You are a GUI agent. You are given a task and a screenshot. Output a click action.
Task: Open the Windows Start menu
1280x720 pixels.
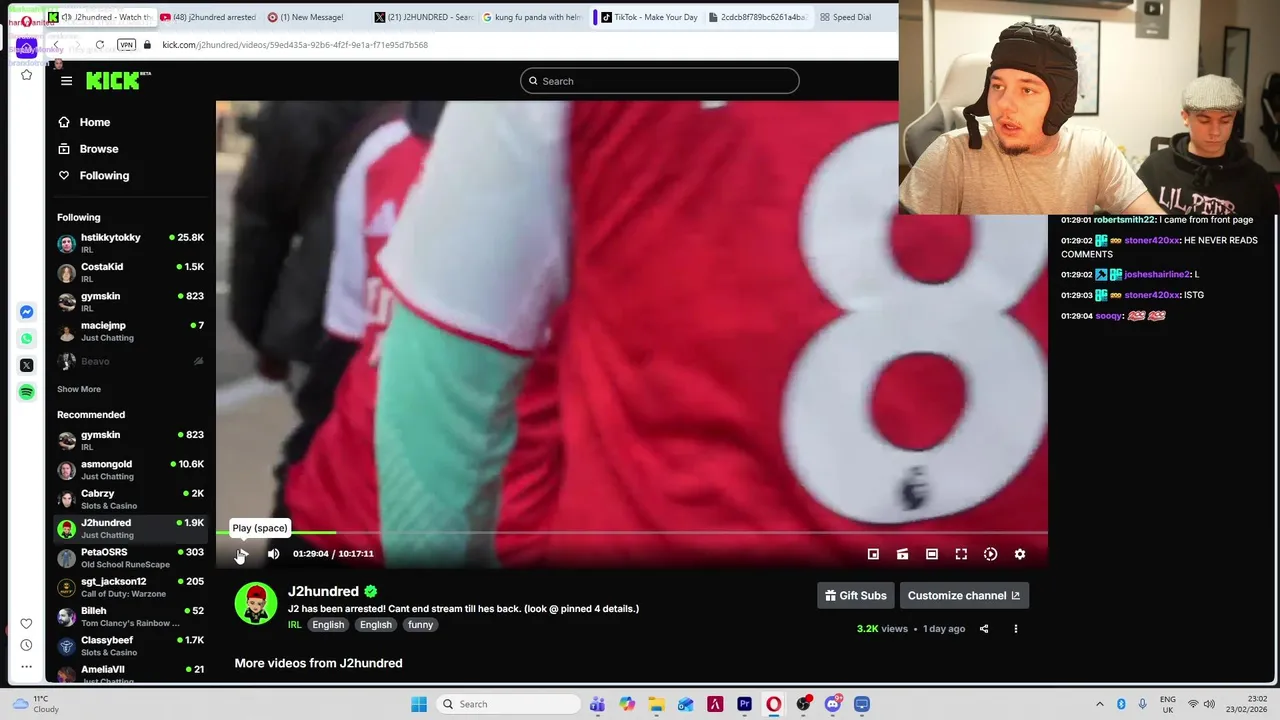click(x=419, y=704)
